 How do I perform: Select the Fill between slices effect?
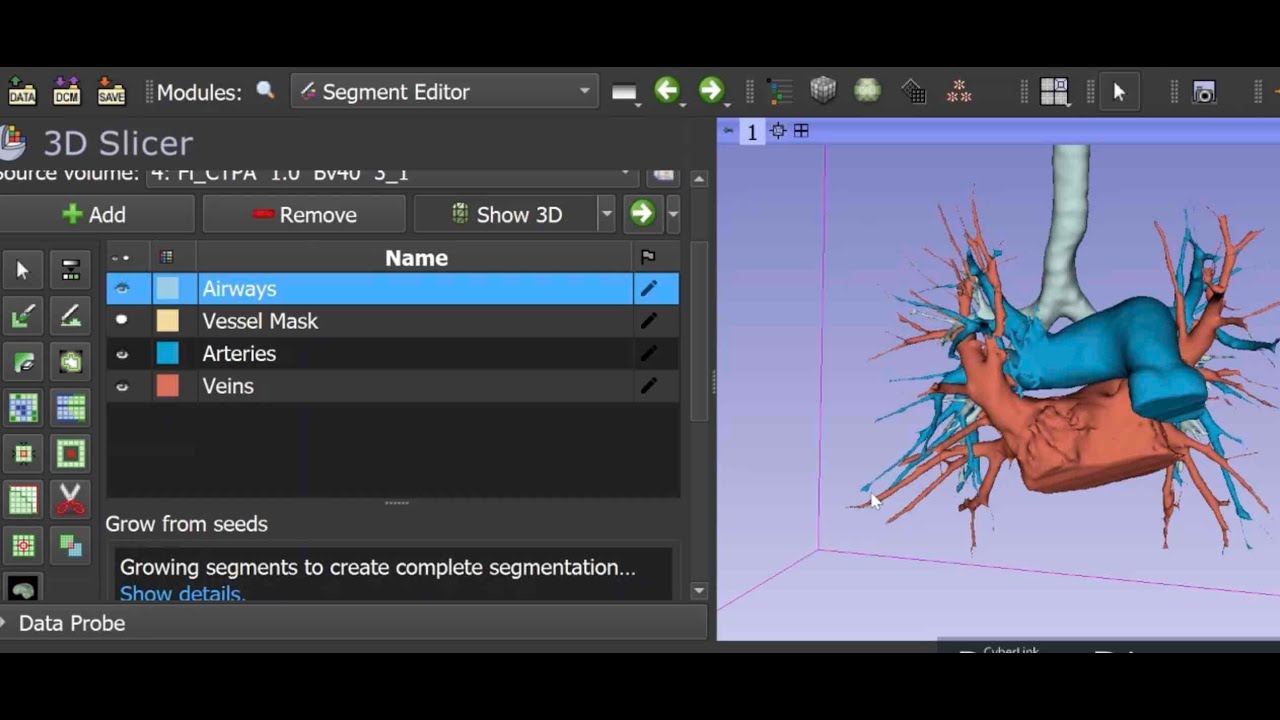coord(70,408)
